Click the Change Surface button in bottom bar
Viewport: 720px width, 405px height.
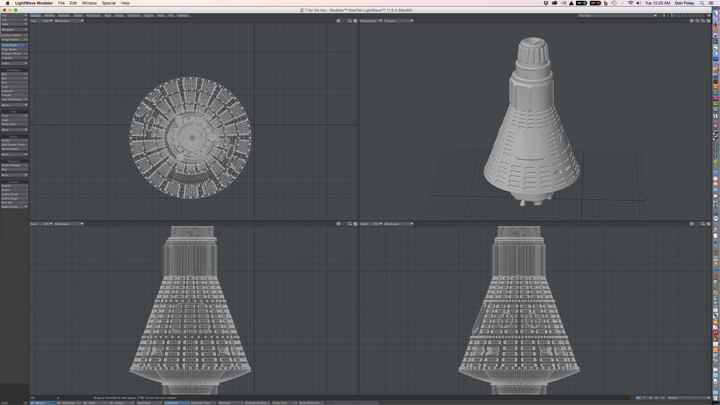coord(257,403)
